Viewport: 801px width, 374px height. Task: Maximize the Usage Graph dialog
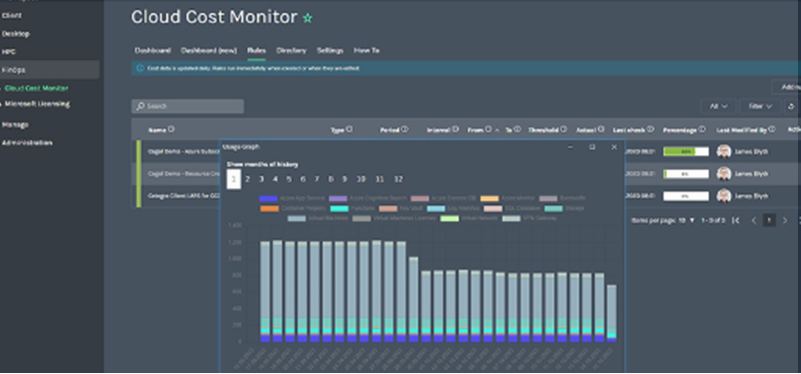pyautogui.click(x=592, y=147)
